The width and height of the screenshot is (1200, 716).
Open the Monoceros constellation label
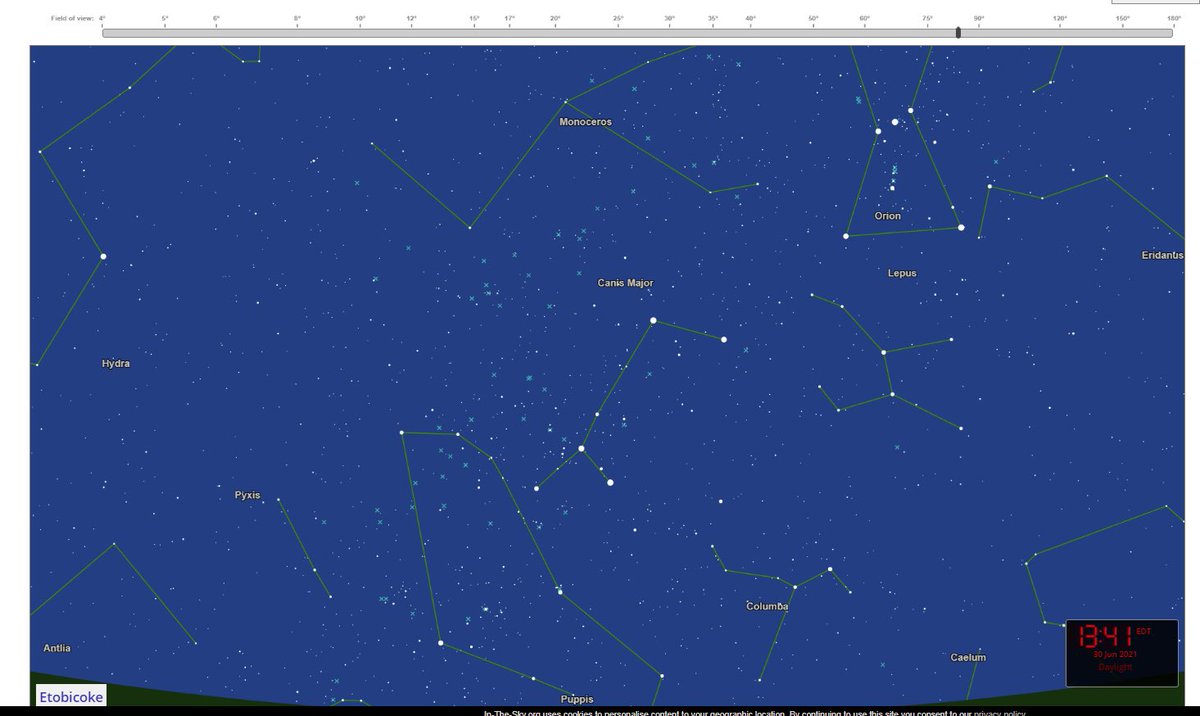pyautogui.click(x=585, y=121)
